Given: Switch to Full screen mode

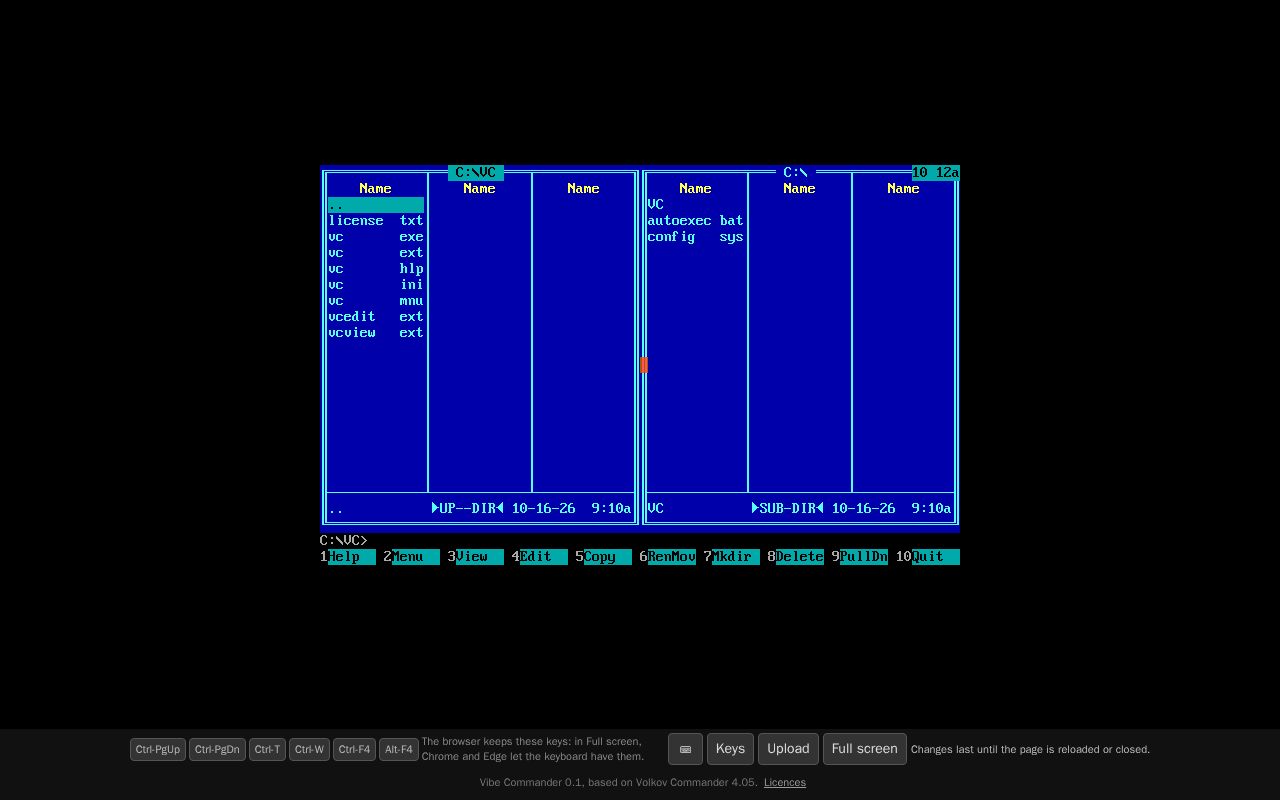Looking at the screenshot, I should (x=864, y=749).
